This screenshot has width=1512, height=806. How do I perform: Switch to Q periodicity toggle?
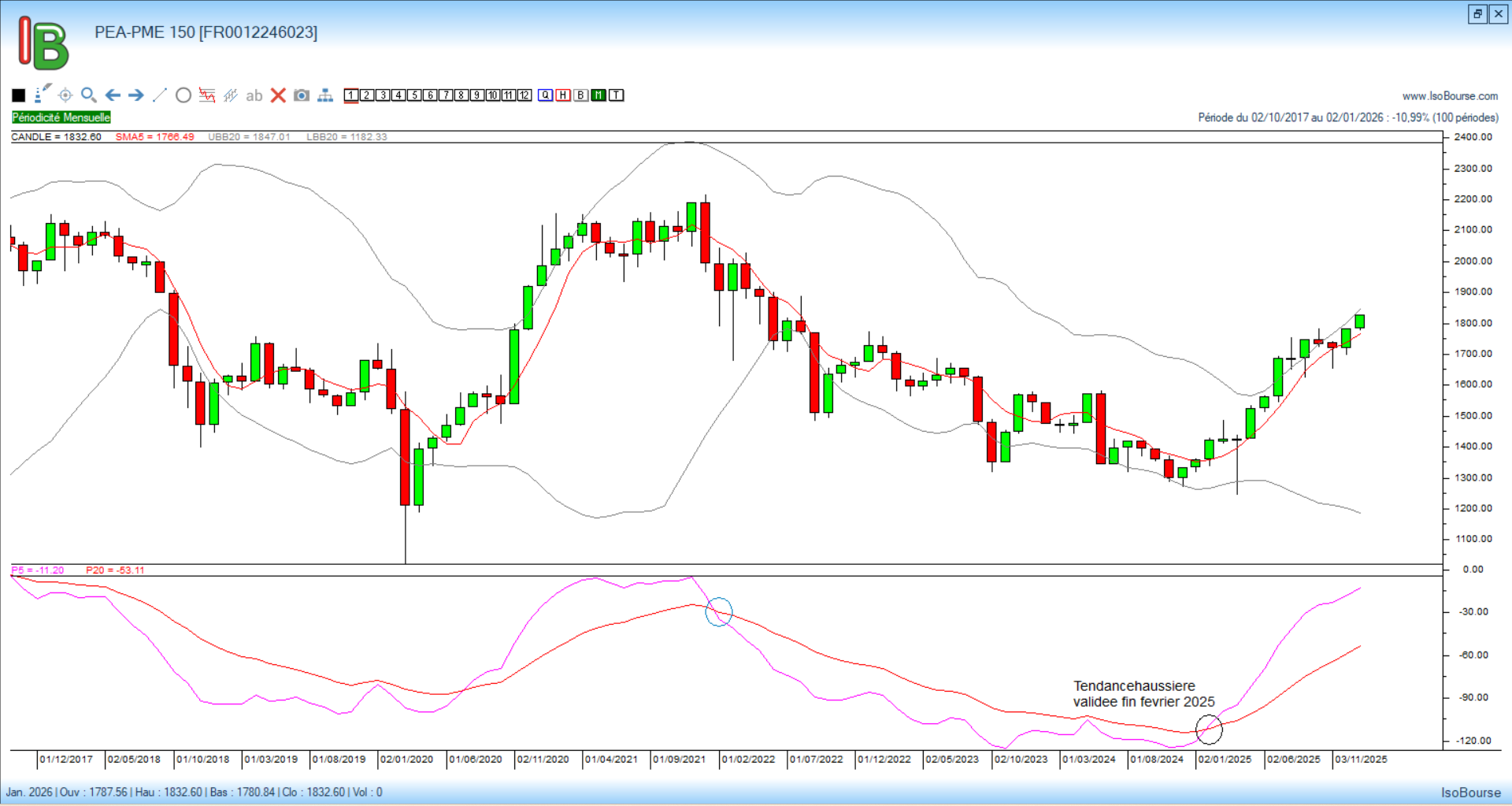(x=546, y=95)
